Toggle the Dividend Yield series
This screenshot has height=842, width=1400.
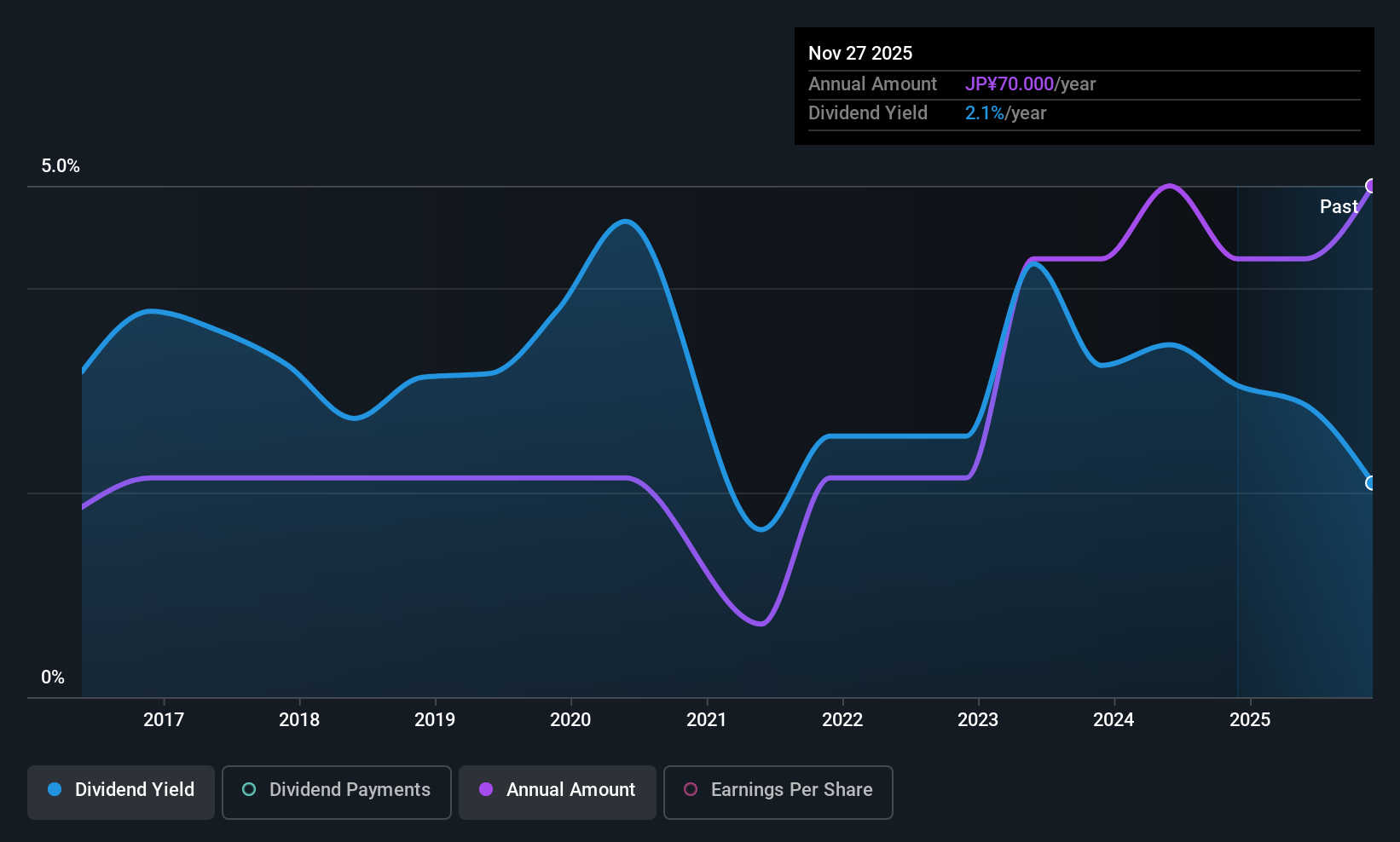click(121, 793)
